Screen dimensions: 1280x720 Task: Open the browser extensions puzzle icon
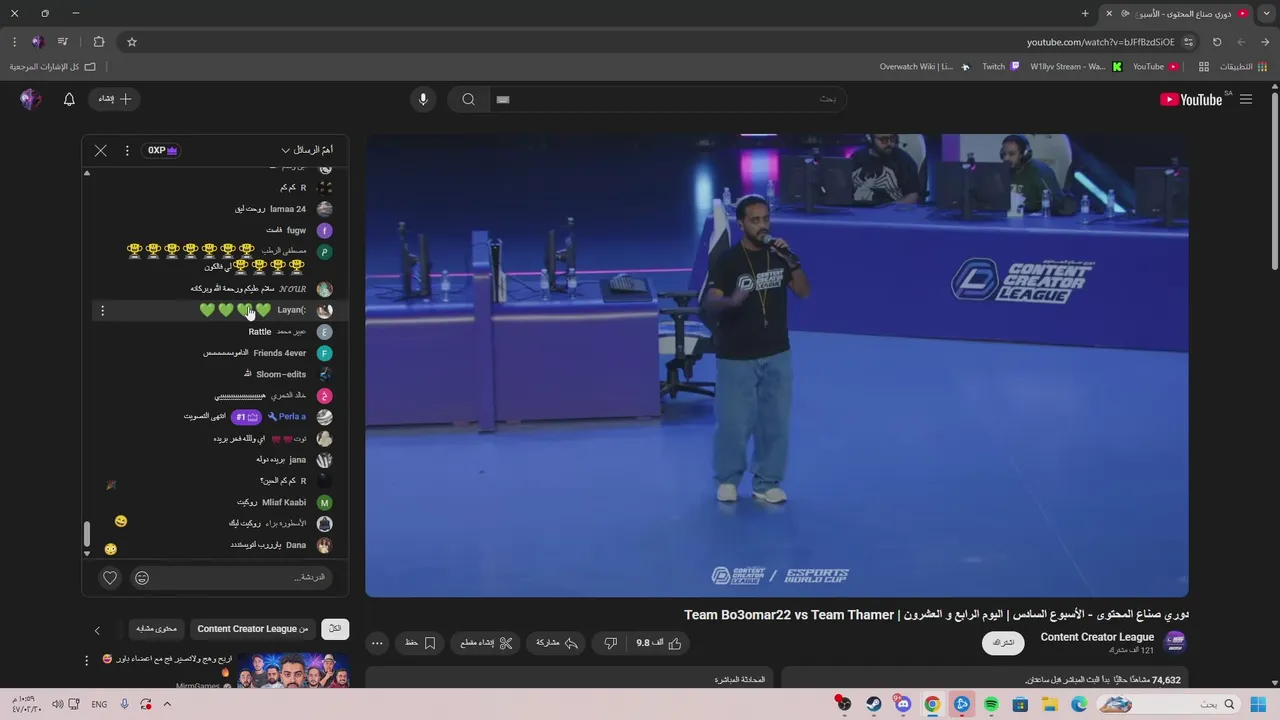coord(98,42)
